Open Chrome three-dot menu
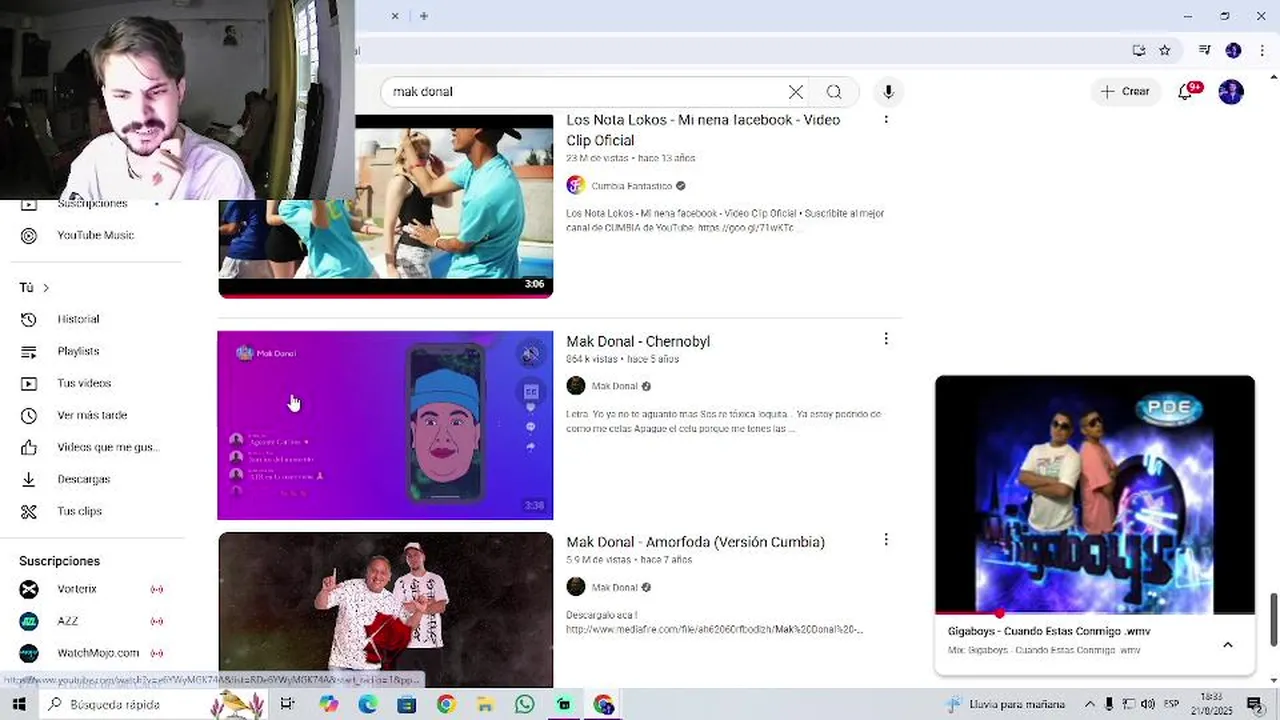Screen dimensions: 1280x720 [x=1260, y=50]
